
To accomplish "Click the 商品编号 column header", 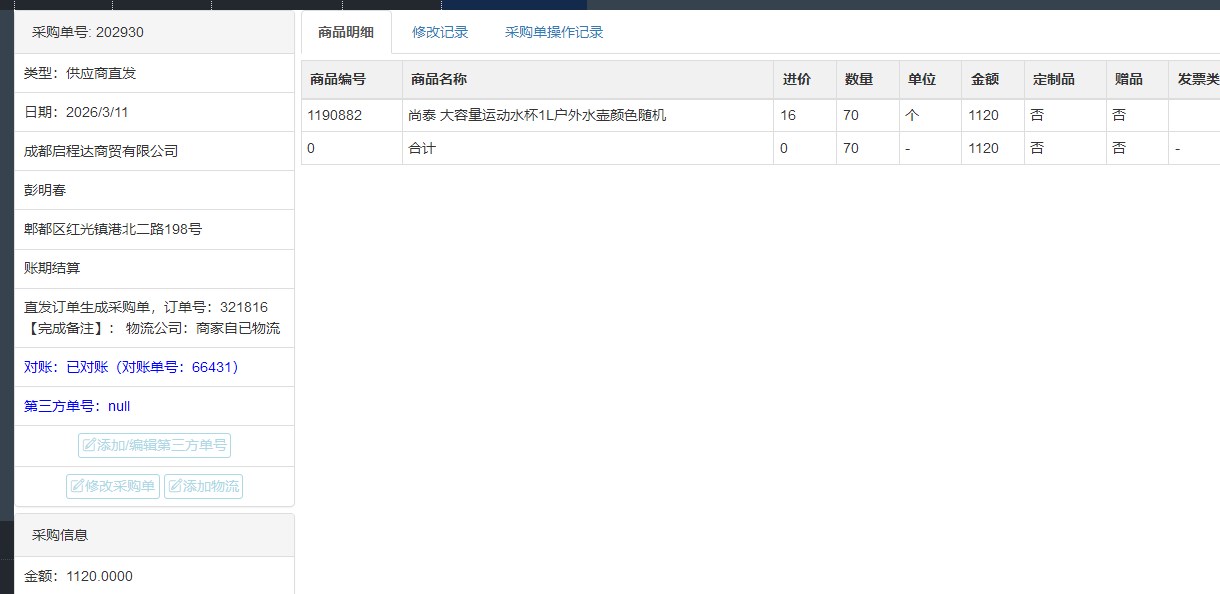I will click(x=338, y=79).
